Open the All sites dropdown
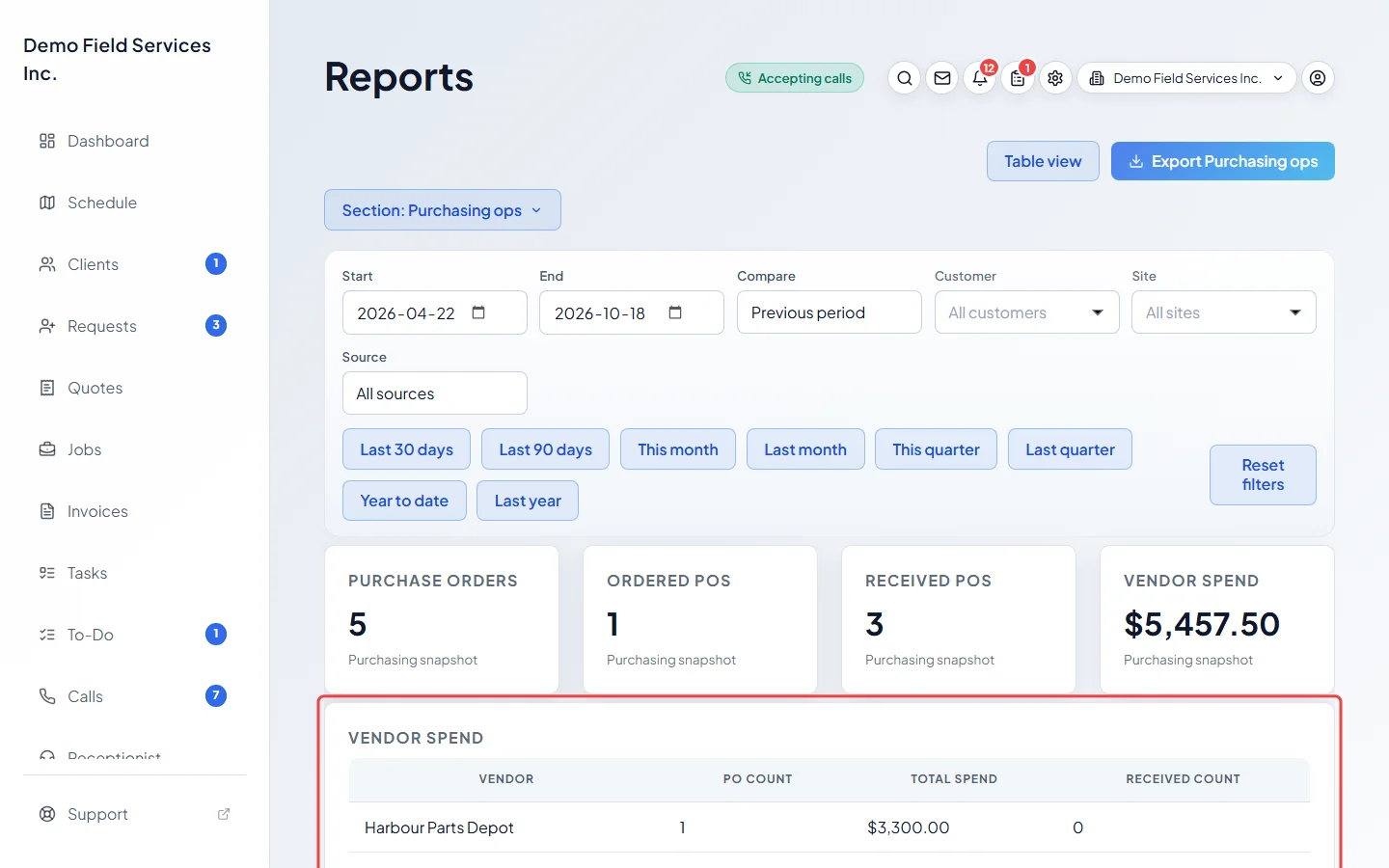This screenshot has width=1389, height=868. pos(1223,312)
